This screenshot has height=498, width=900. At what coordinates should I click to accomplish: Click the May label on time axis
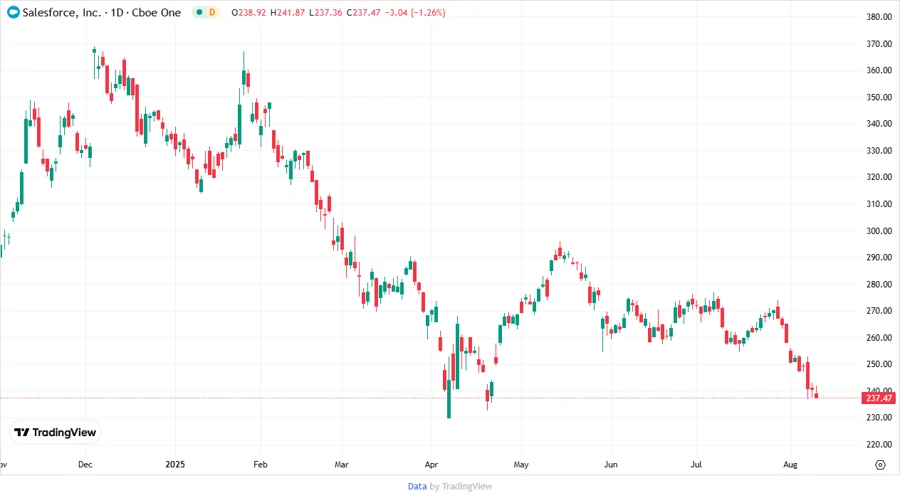(x=521, y=464)
